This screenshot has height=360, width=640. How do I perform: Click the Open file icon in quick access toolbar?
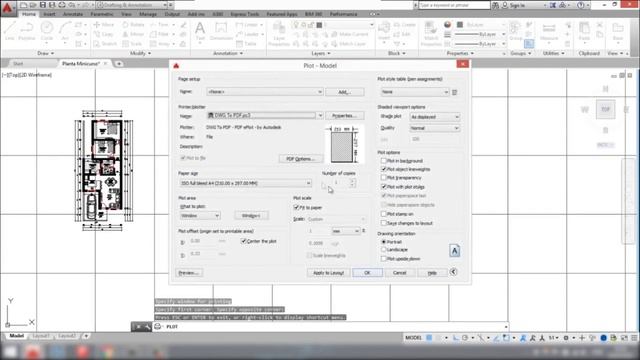click(x=33, y=5)
